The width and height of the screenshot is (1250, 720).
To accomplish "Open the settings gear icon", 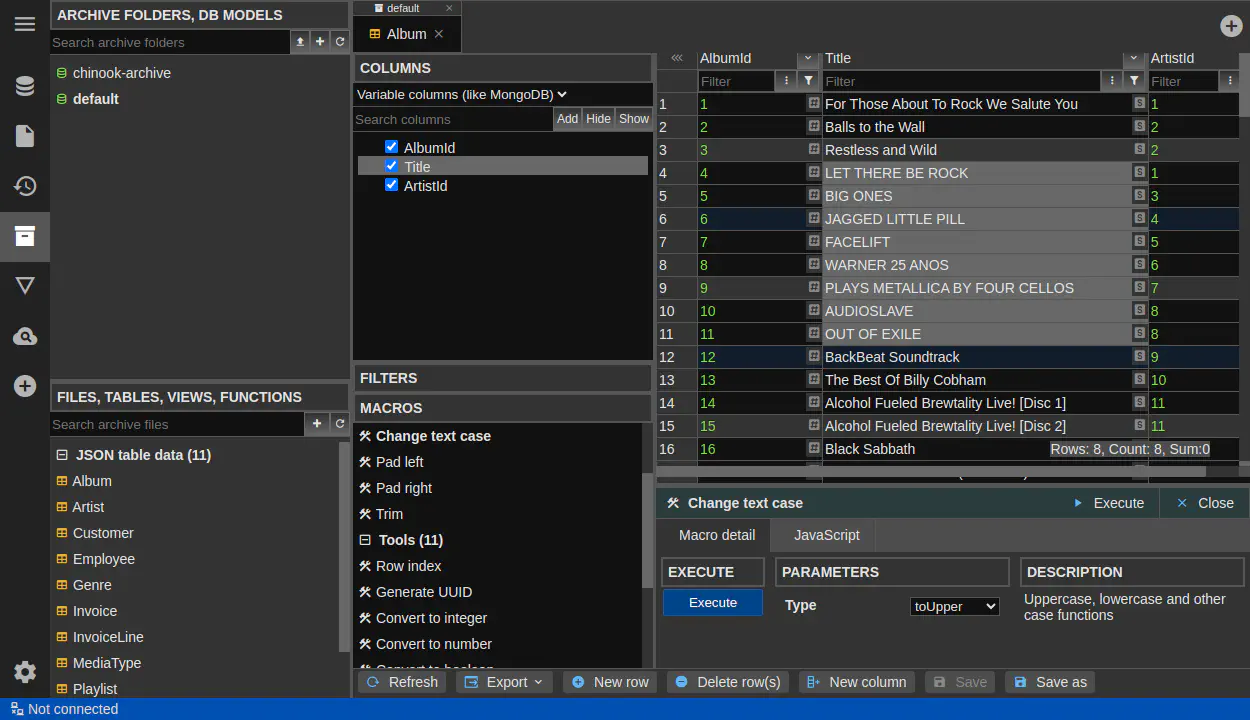I will coord(25,671).
